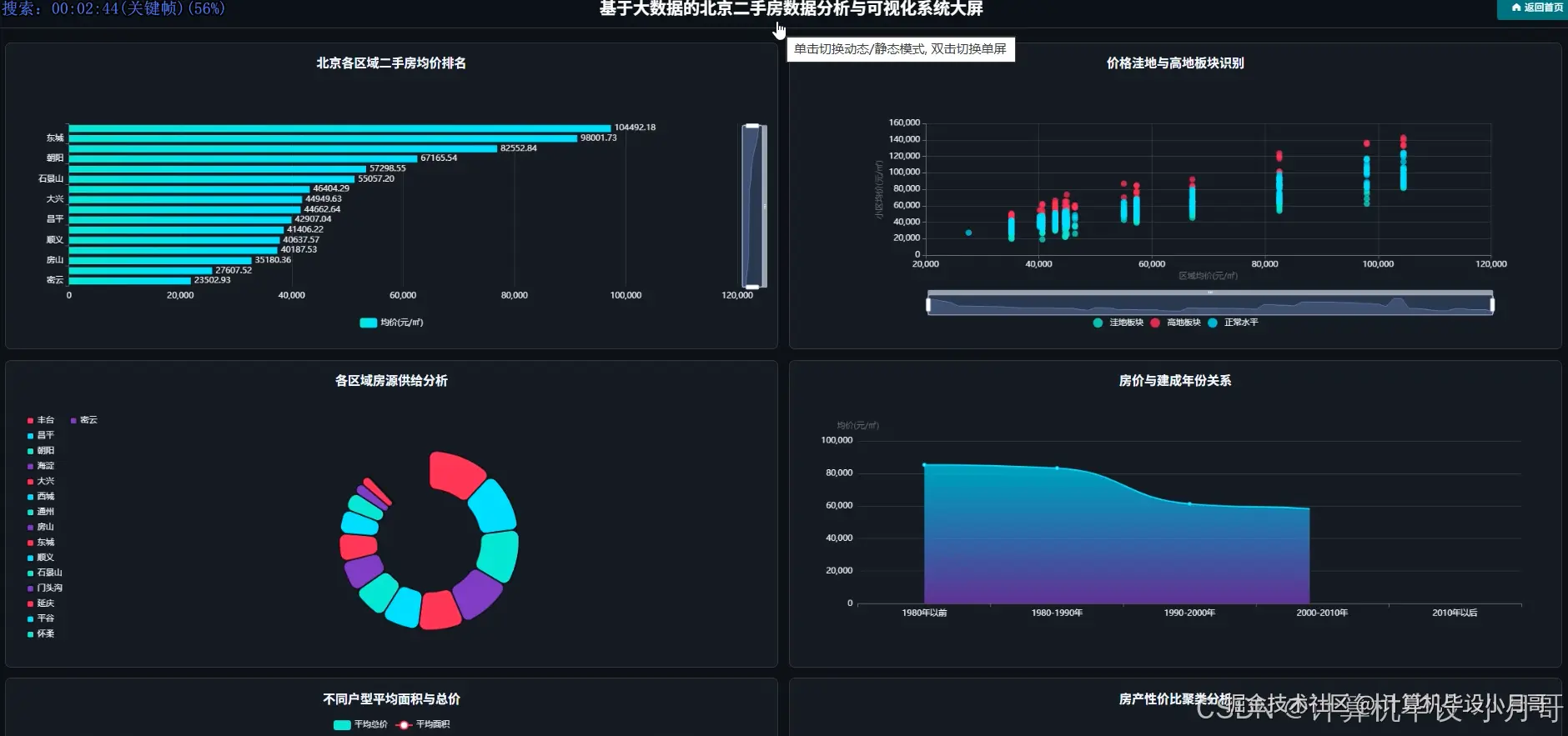Viewport: 1568px width, 736px height.
Task: Click left handle of scatter chart zoom slider
Action: [928, 305]
